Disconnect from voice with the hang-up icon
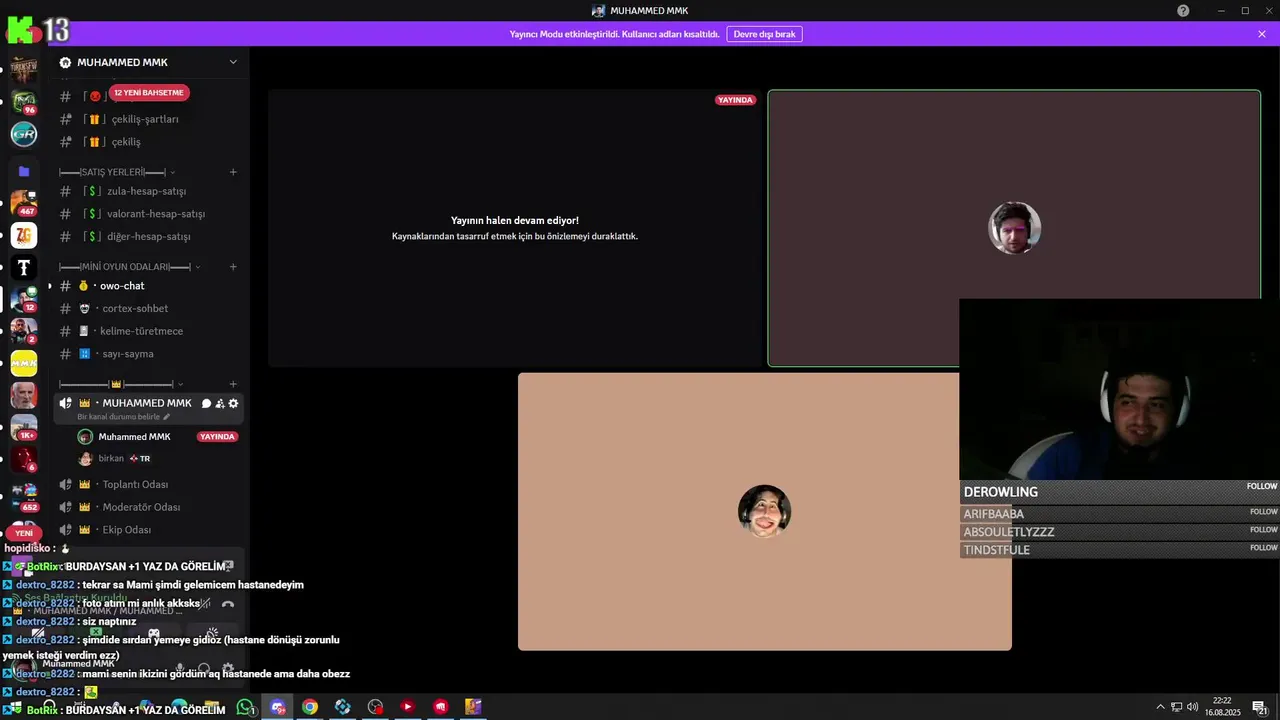The image size is (1280, 720). click(x=227, y=604)
